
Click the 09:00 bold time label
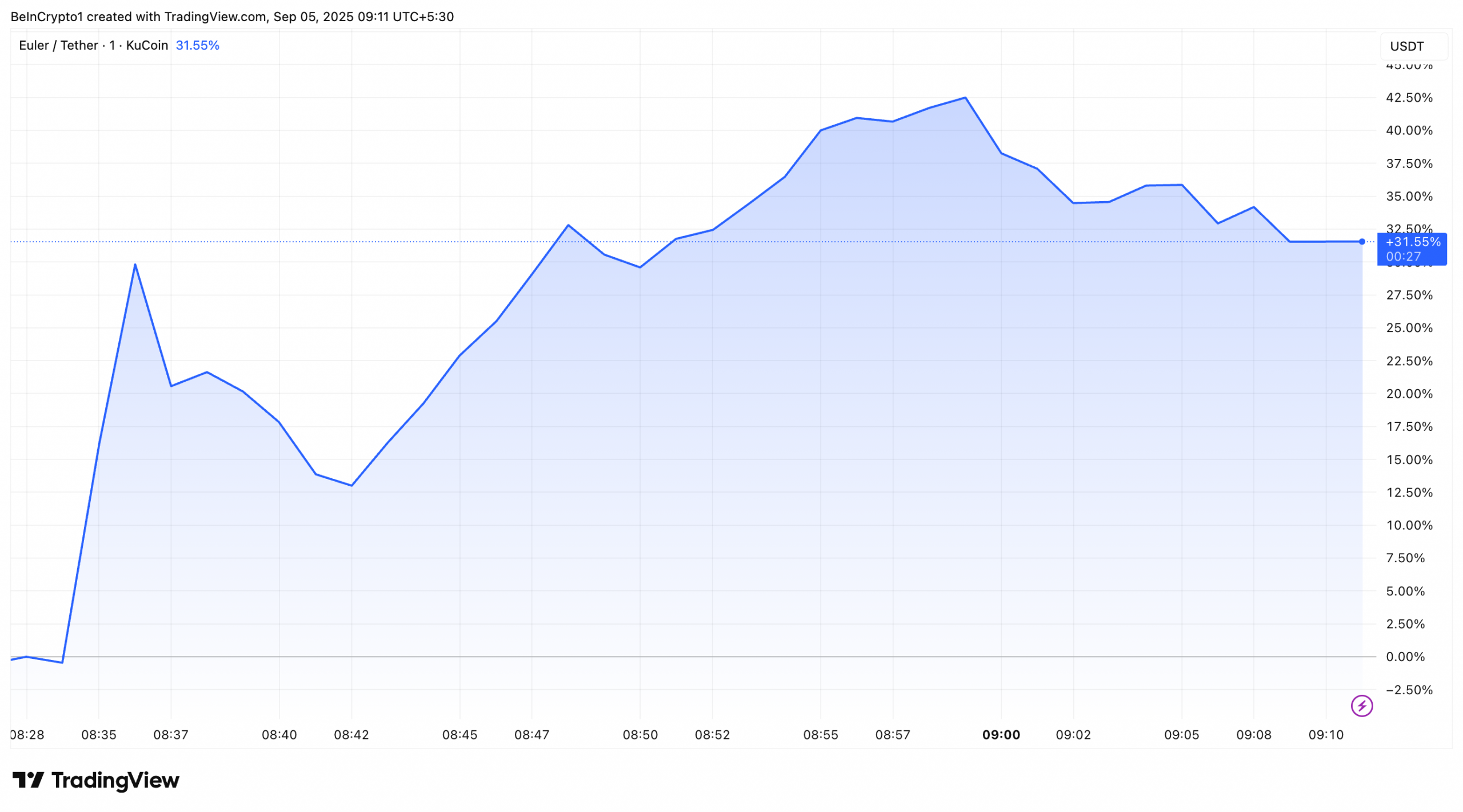[x=1001, y=735]
